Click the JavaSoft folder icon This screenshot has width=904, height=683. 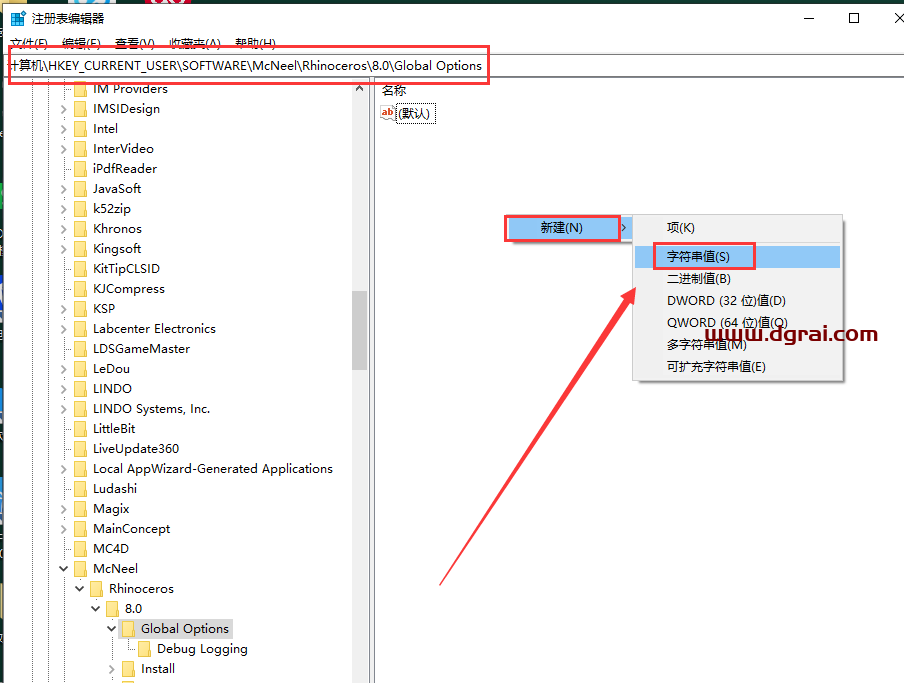81,189
